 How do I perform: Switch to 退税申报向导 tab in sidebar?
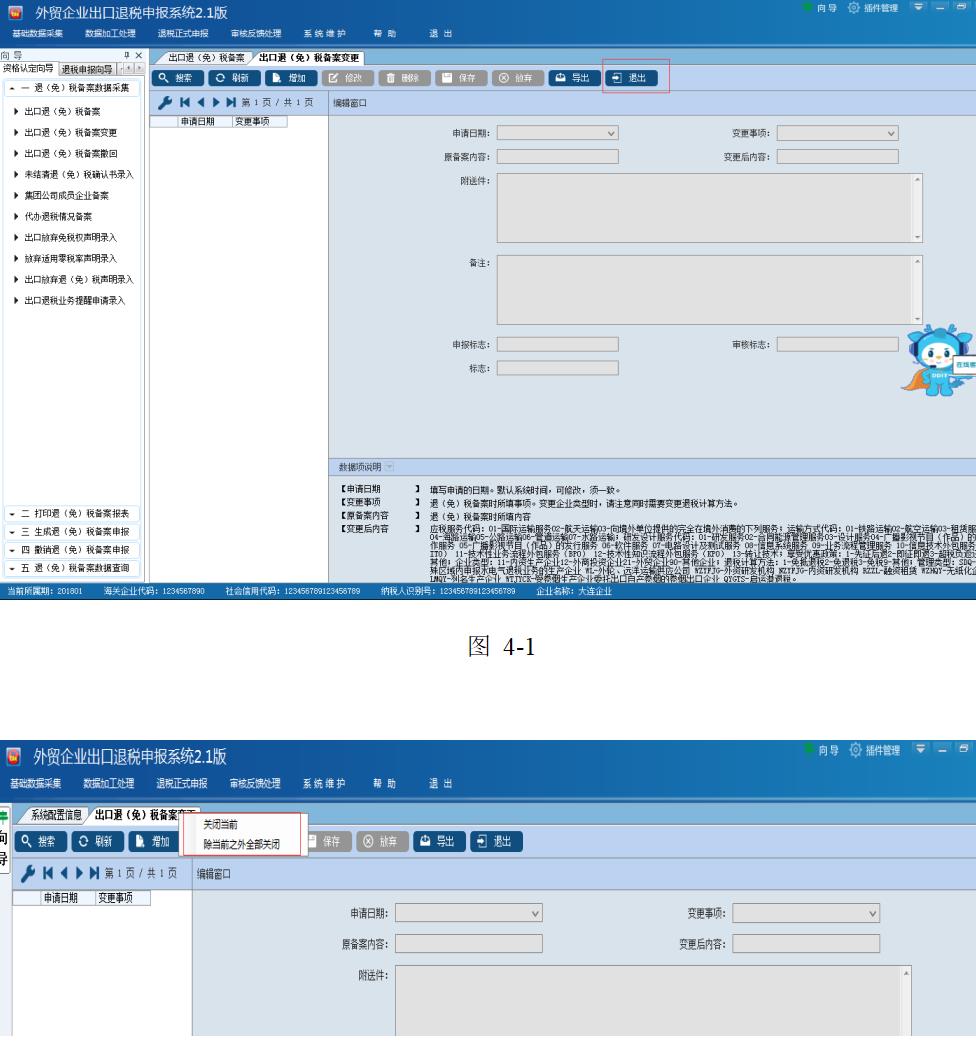pyautogui.click(x=86, y=68)
